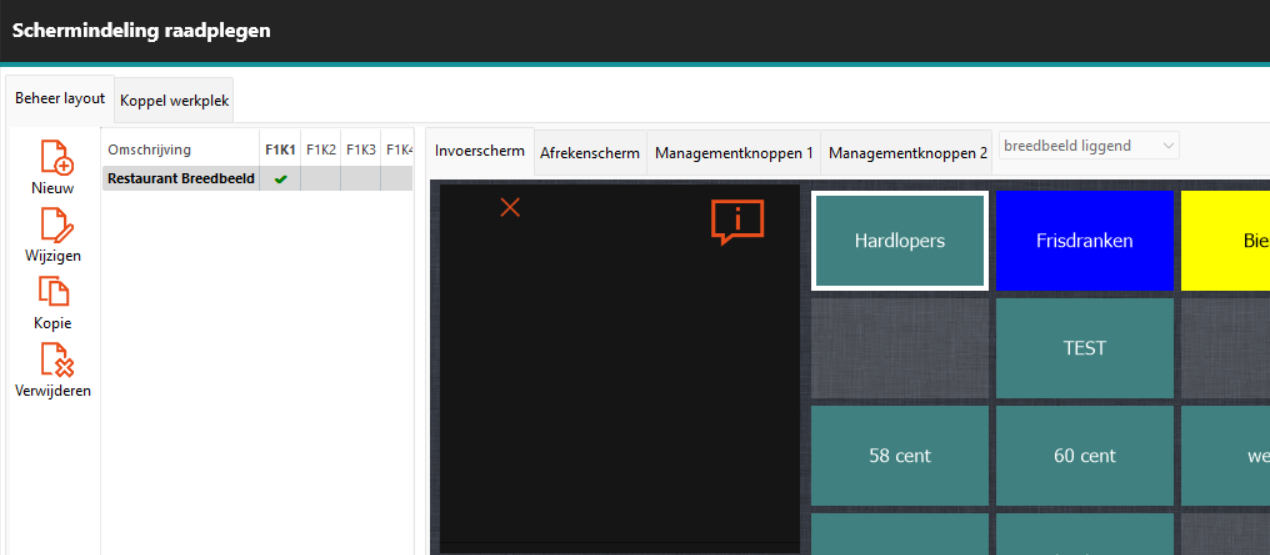Select the Managementknoppen 2 tab

907,153
